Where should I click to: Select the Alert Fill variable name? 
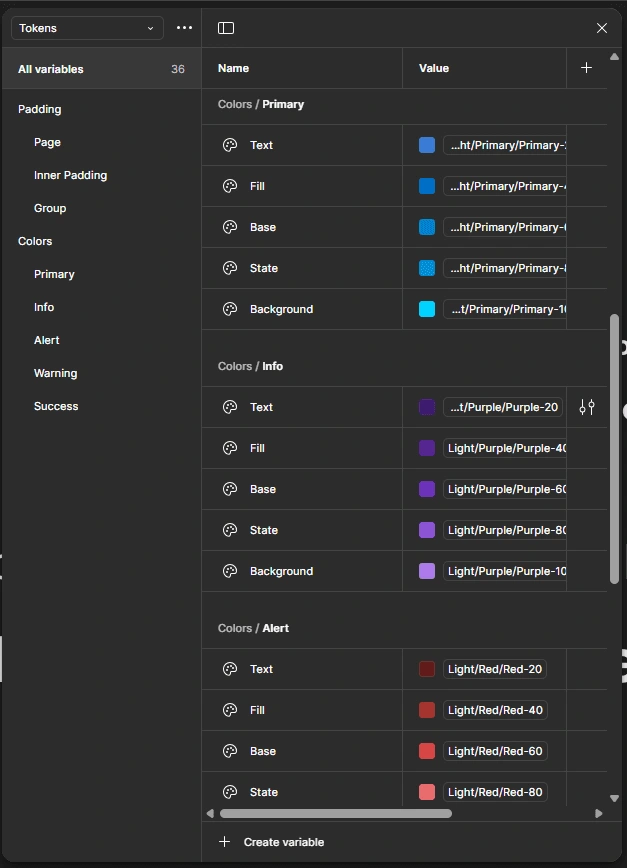257,710
